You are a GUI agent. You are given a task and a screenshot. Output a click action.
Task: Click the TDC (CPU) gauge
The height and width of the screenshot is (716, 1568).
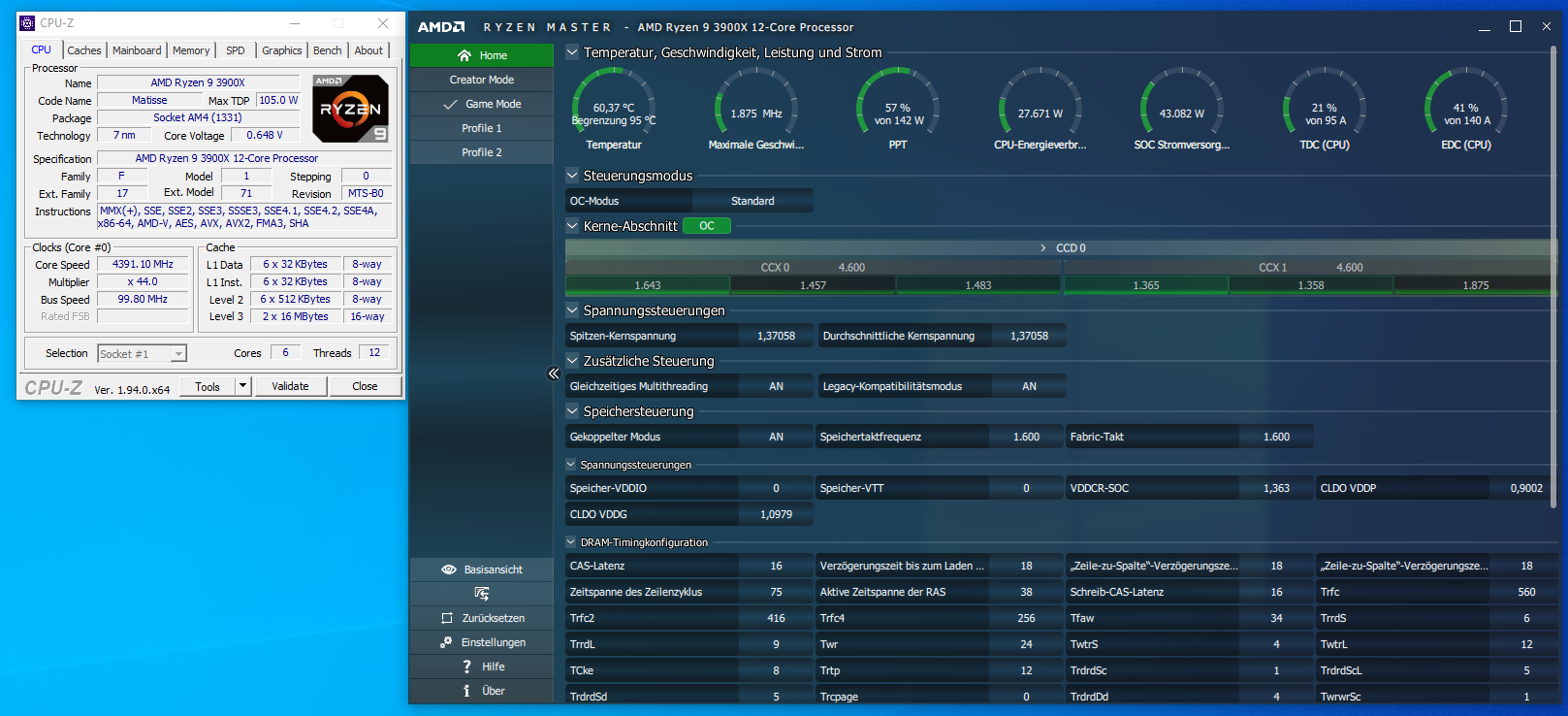(x=1325, y=102)
